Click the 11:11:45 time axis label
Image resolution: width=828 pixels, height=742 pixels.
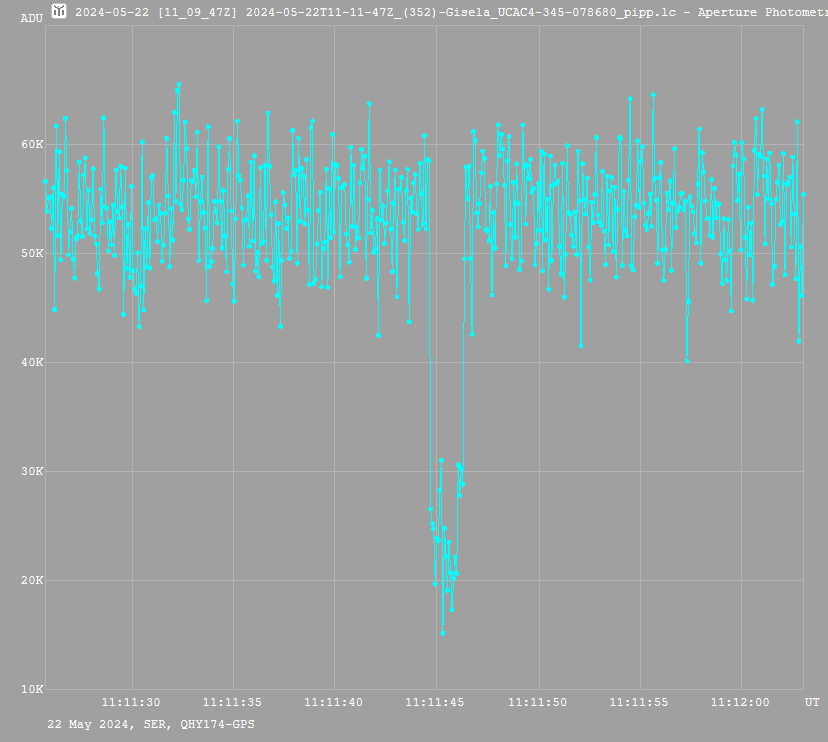(435, 702)
